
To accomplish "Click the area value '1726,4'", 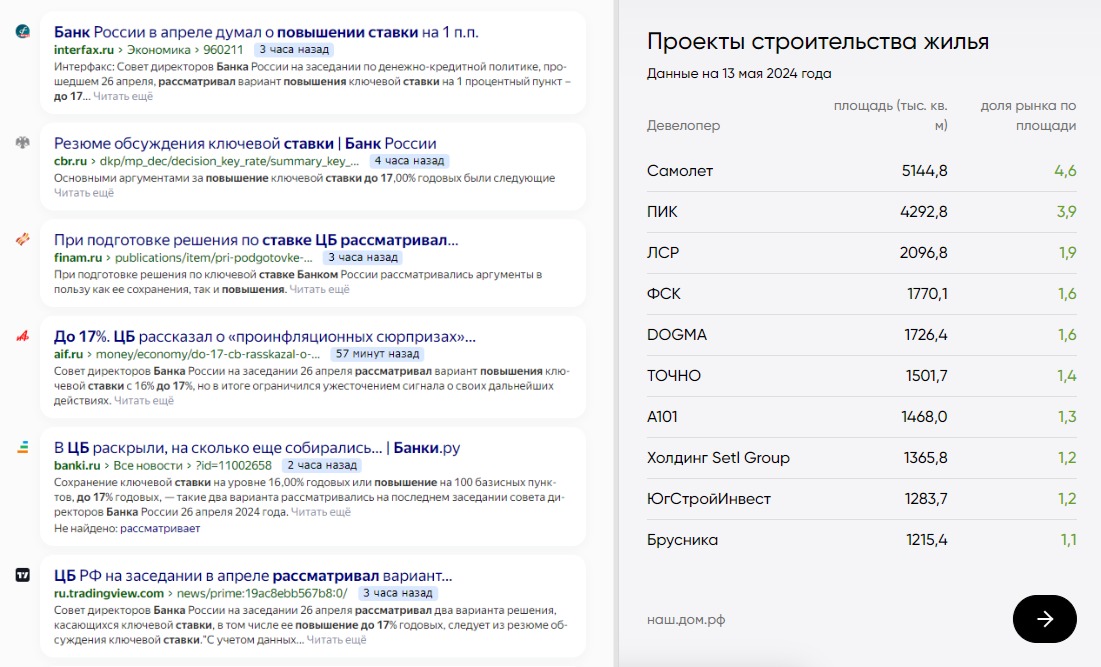I will [926, 335].
